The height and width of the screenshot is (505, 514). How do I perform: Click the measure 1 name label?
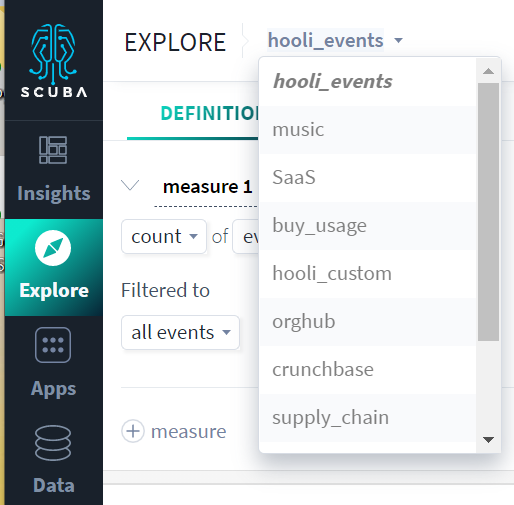pyautogui.click(x=207, y=187)
